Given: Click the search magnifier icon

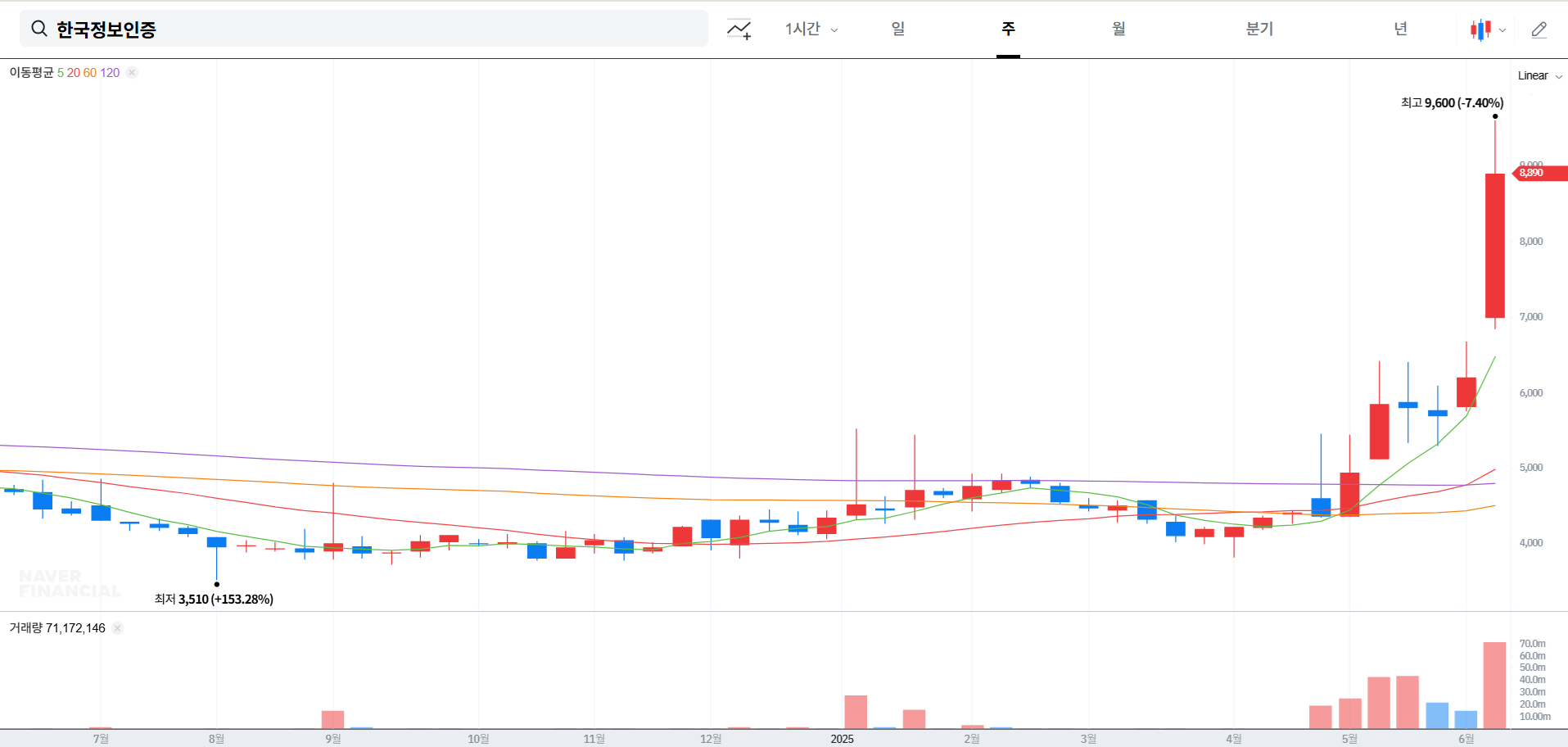Looking at the screenshot, I should 38,29.
